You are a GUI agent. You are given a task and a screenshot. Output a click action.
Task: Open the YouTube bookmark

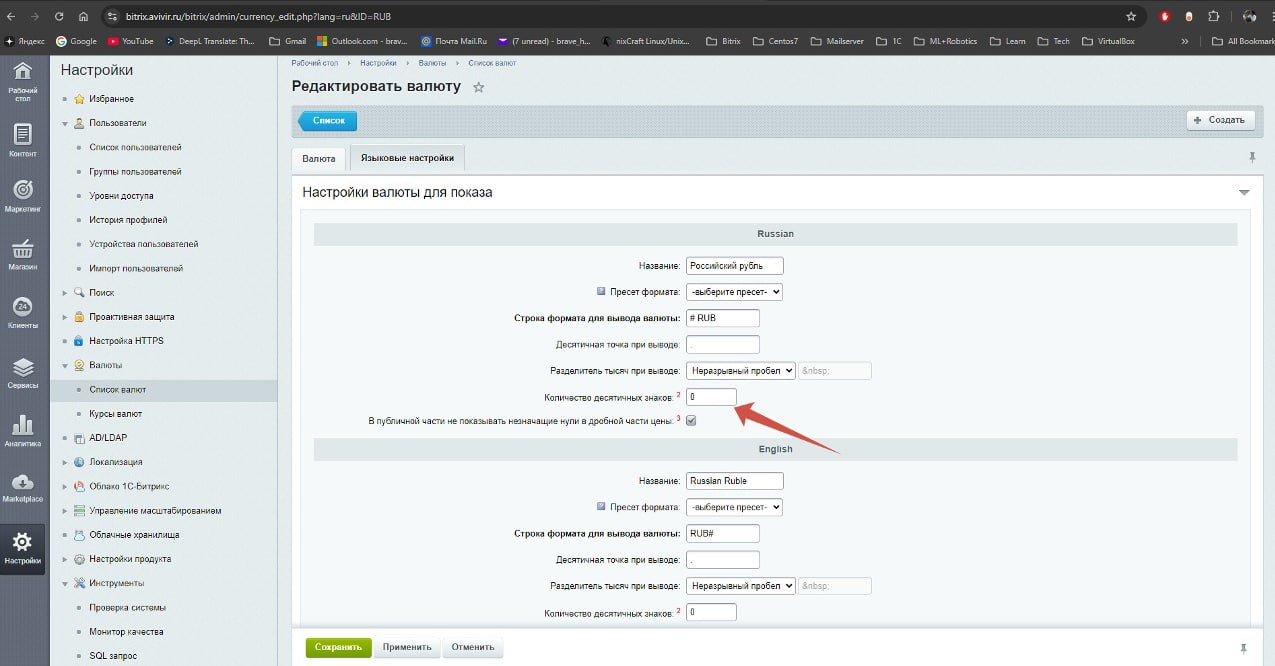130,41
